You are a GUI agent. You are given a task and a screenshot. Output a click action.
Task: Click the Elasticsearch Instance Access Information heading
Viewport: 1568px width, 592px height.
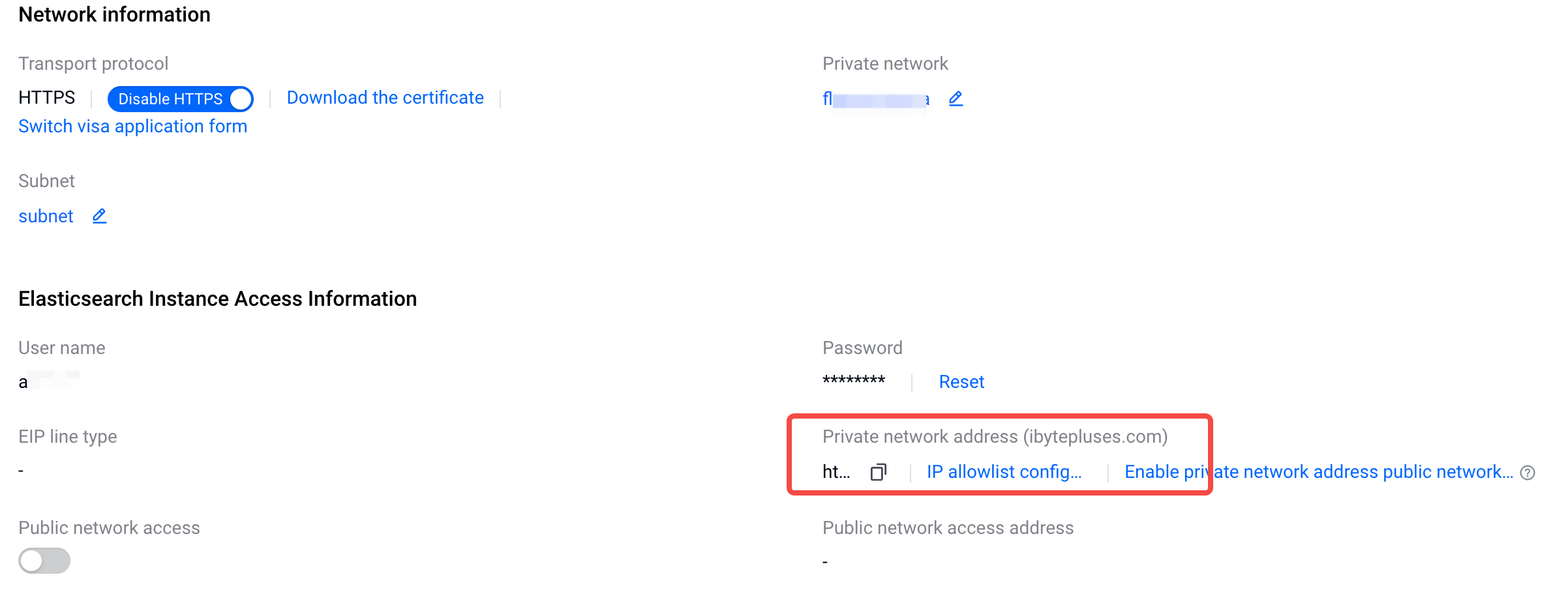(218, 299)
